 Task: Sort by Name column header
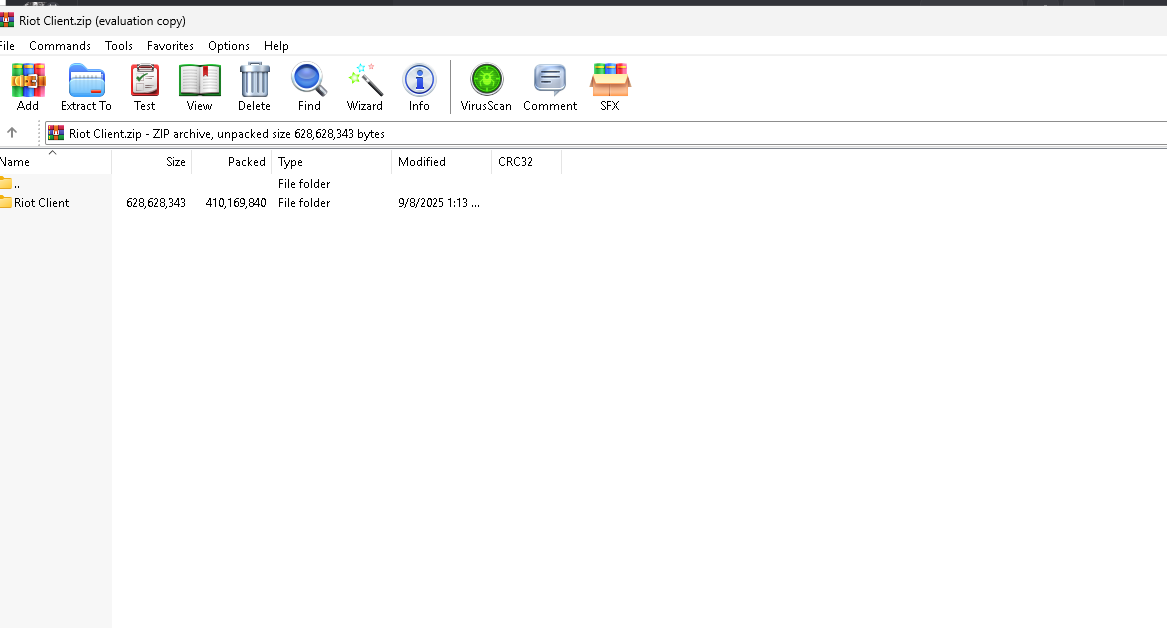(x=55, y=161)
